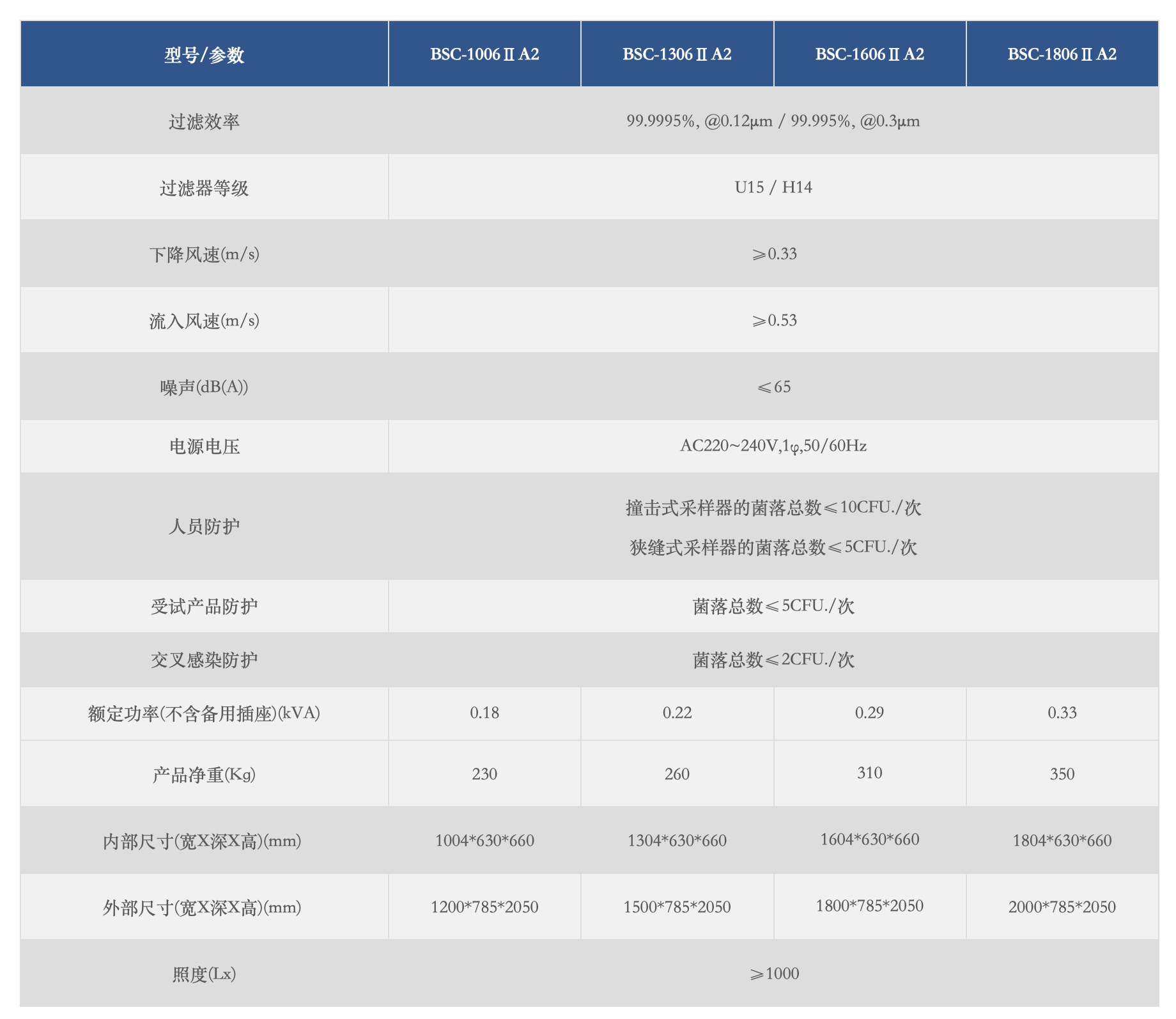Viewport: 1176px width, 1019px height.
Task: Click the 2000*785*2050 external dimension cell
Action: click(x=1062, y=906)
